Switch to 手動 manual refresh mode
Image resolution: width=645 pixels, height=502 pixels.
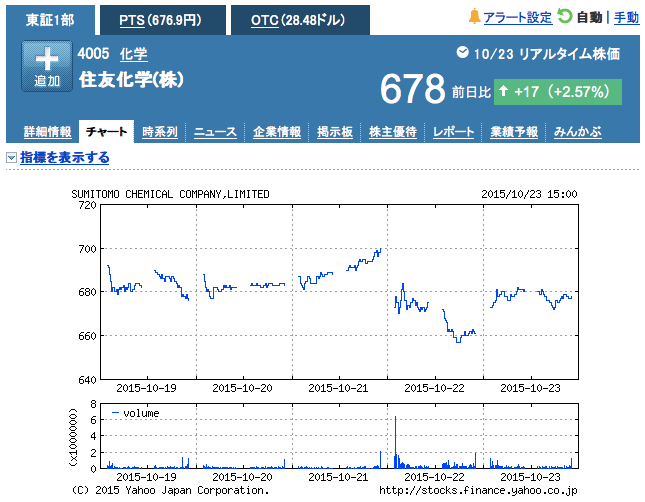point(626,18)
